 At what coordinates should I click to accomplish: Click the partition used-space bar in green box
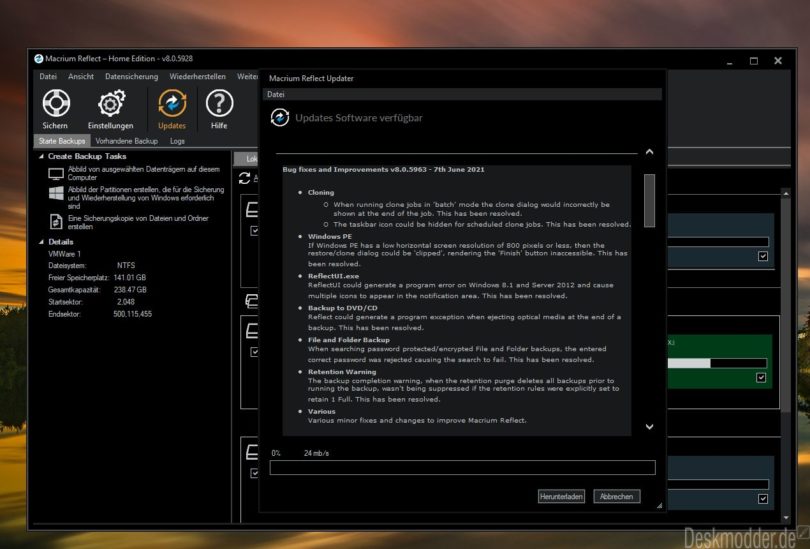(x=717, y=364)
